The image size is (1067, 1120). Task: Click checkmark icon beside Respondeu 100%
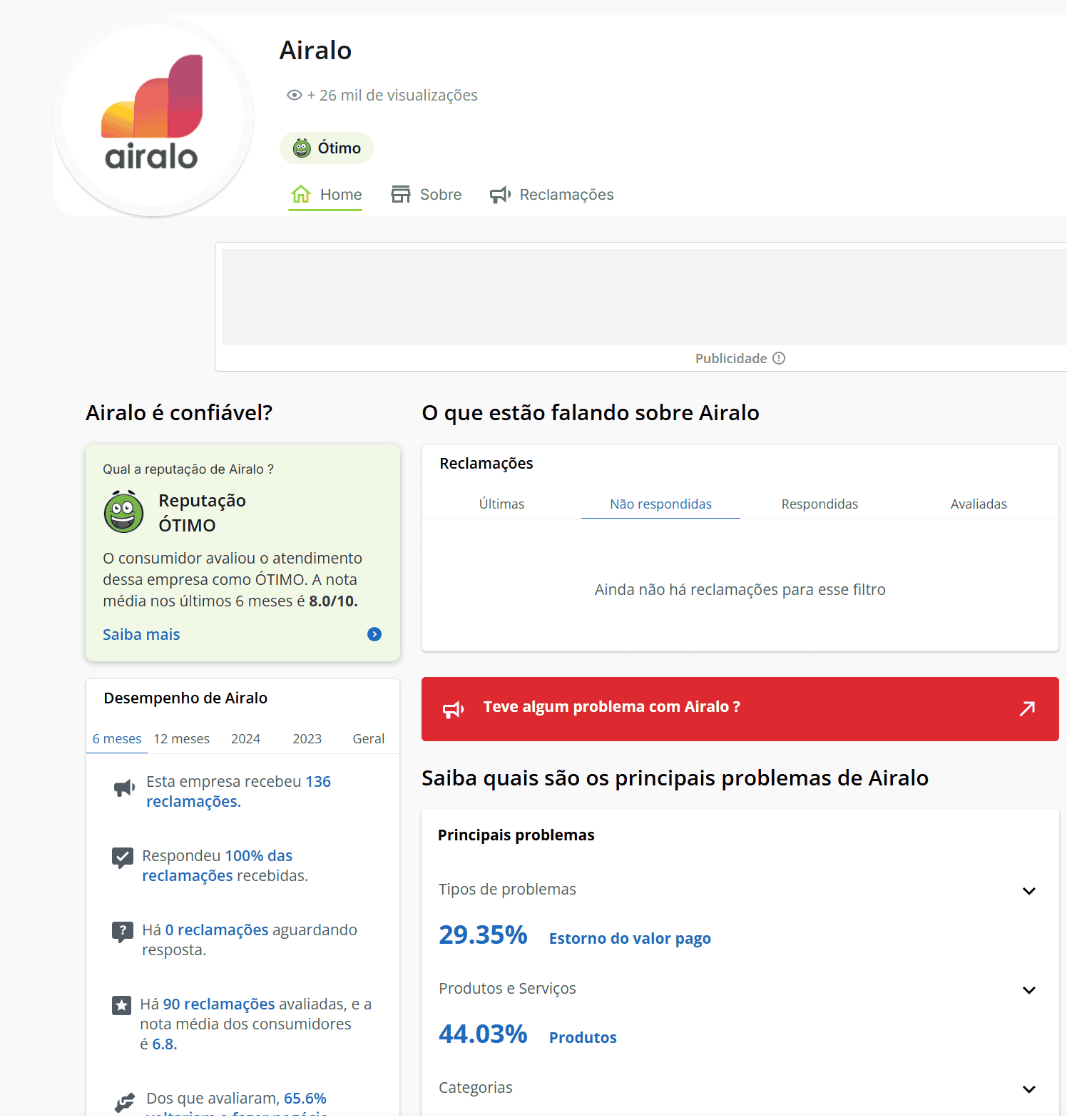point(123,857)
